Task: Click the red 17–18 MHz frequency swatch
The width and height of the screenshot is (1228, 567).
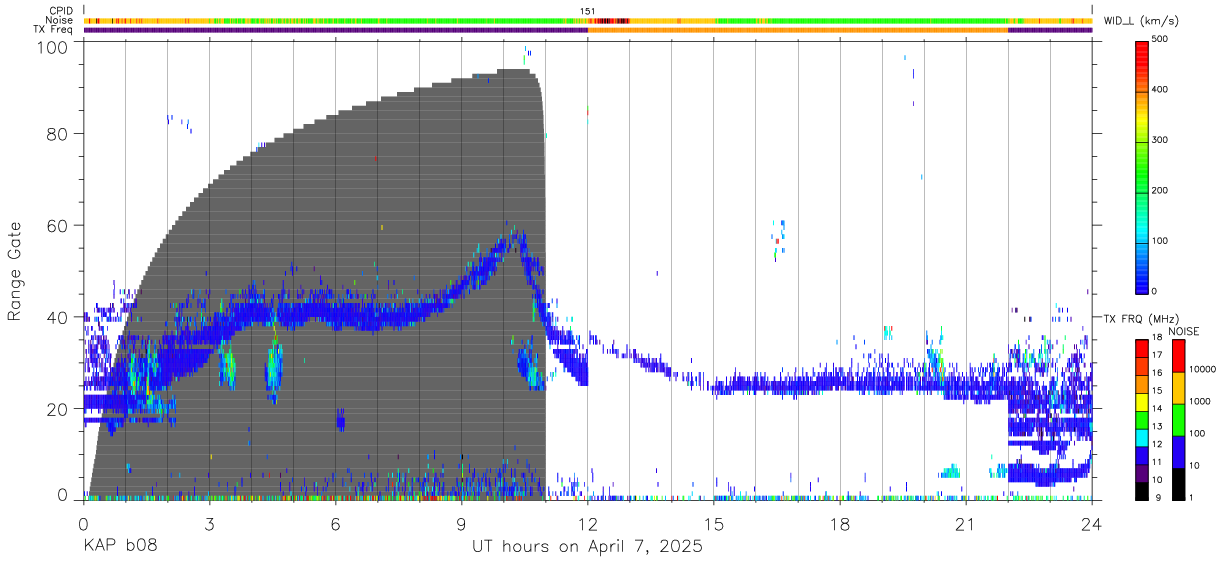Action: click(1142, 349)
